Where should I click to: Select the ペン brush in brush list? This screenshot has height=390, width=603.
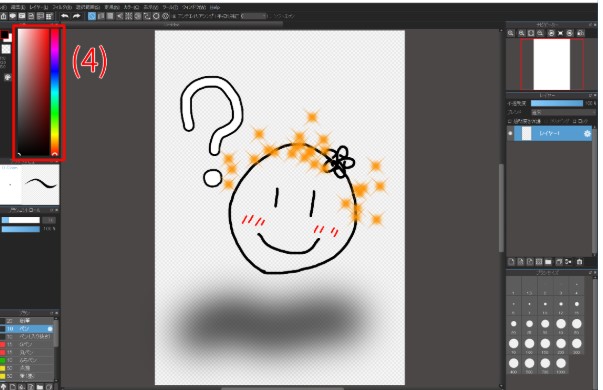pyautogui.click(x=27, y=329)
